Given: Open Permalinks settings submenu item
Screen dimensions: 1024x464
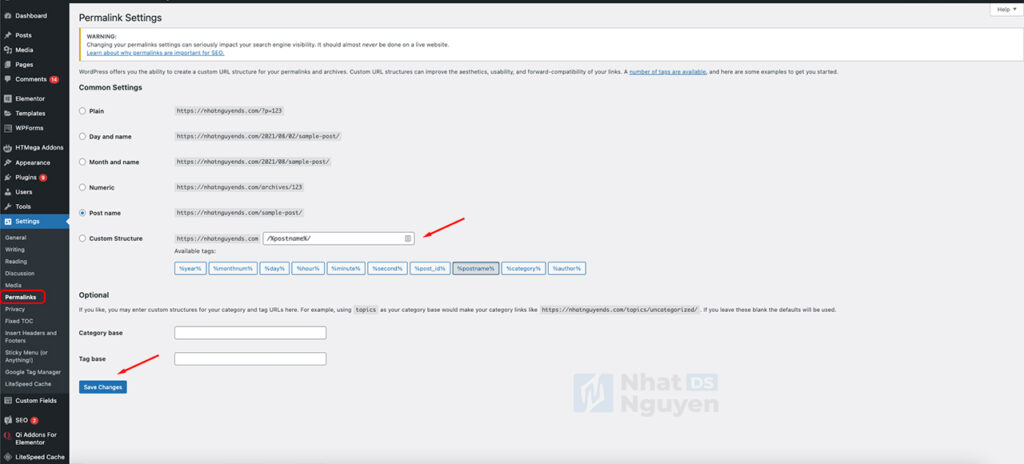Looking at the screenshot, I should tap(20, 297).
